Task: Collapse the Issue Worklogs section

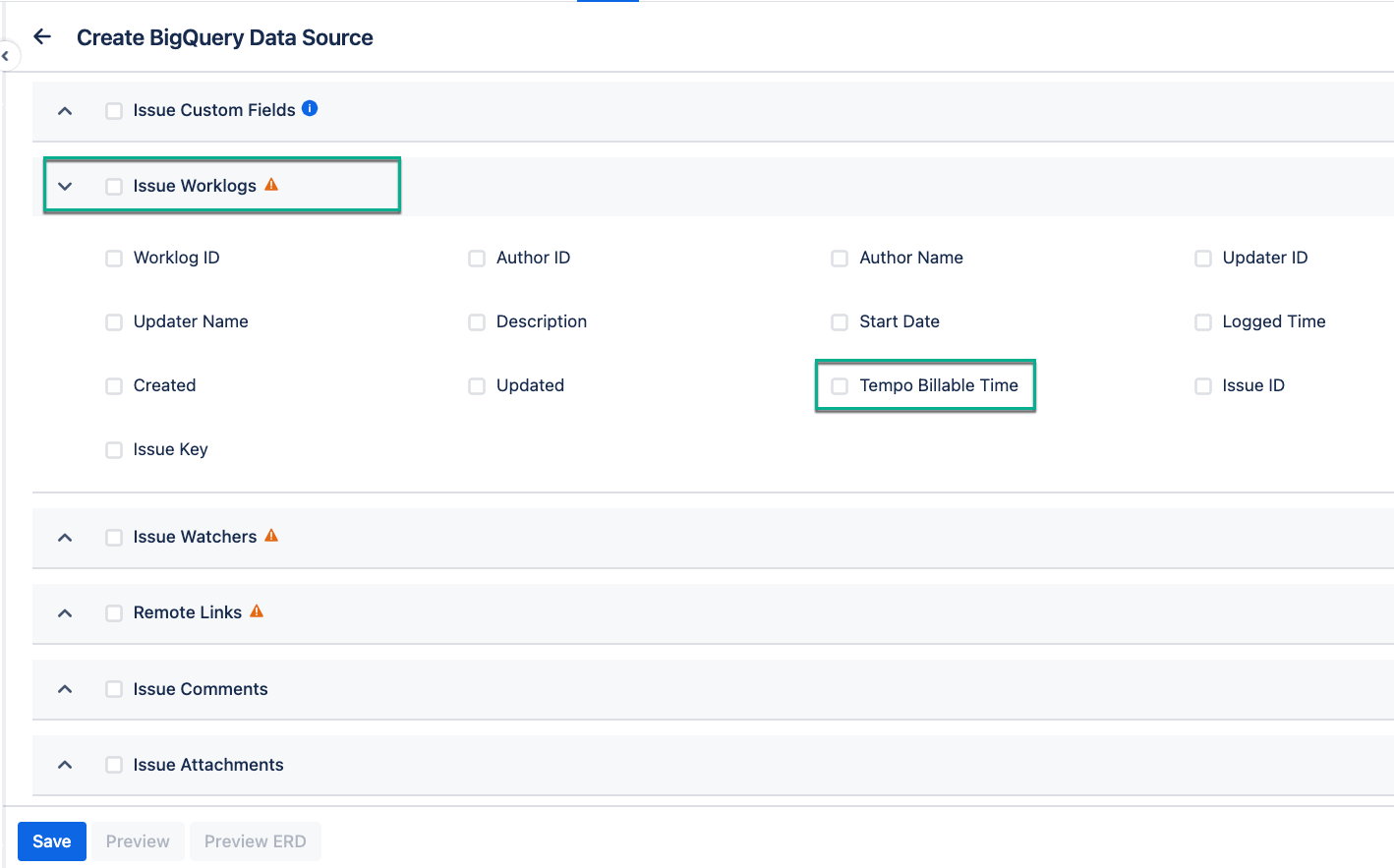Action: tap(65, 187)
